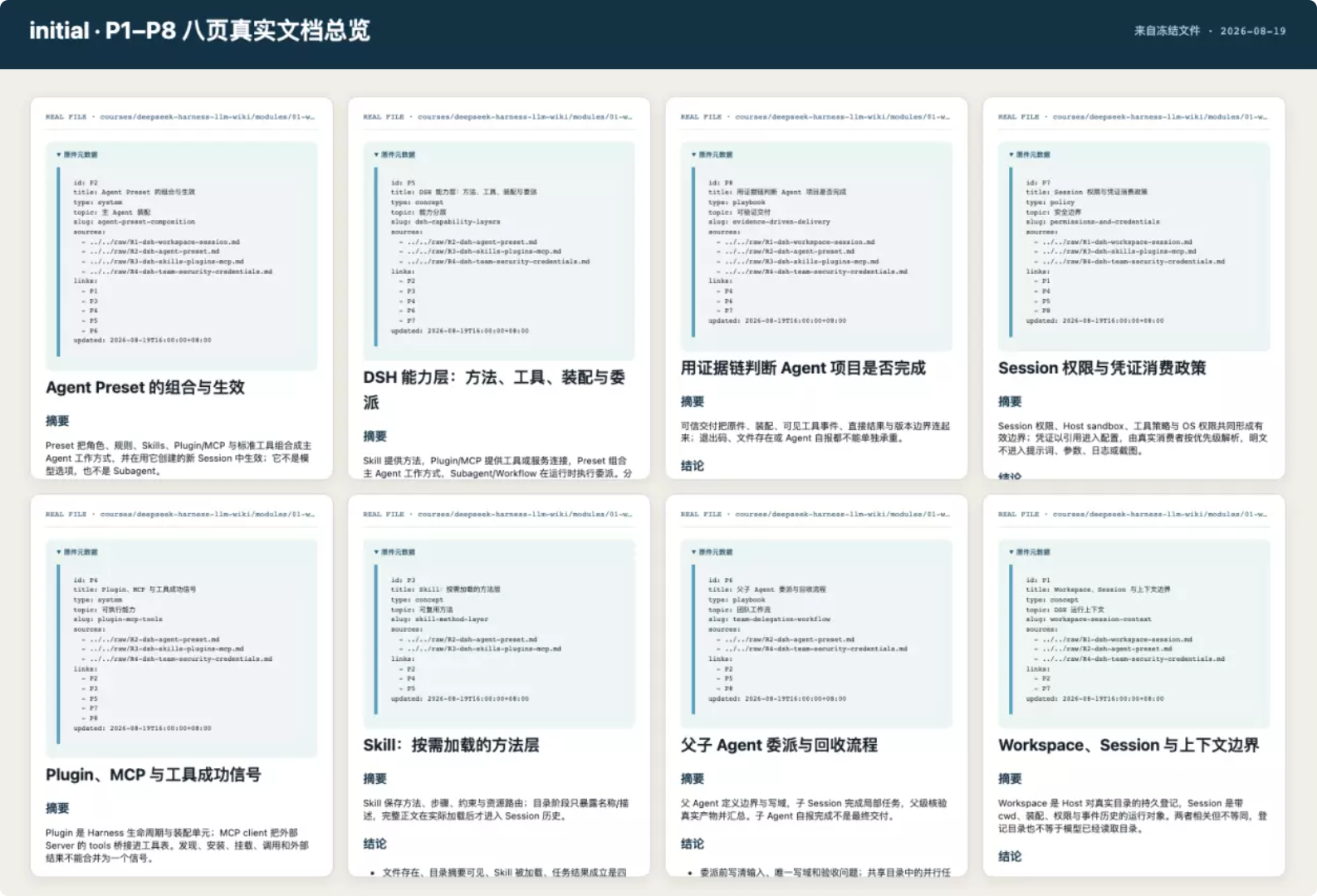This screenshot has height=896, width=1317.
Task: Collapse 原件元数据 triangle in Session 权限 card
Action: 1011,154
